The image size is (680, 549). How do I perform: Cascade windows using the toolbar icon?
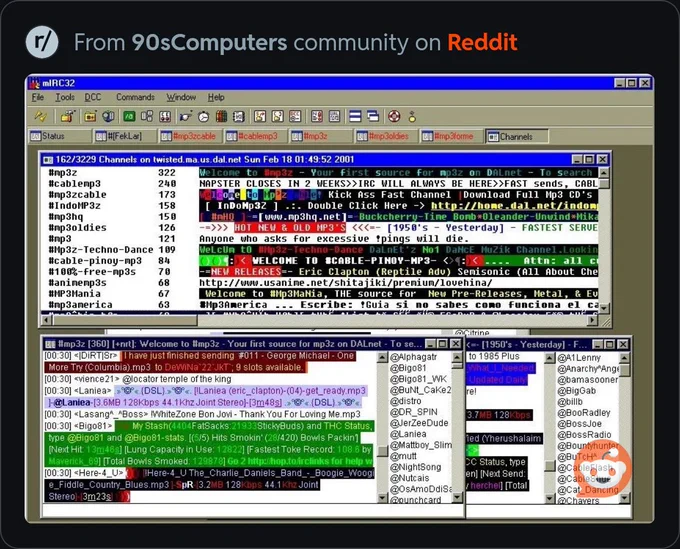click(x=373, y=116)
